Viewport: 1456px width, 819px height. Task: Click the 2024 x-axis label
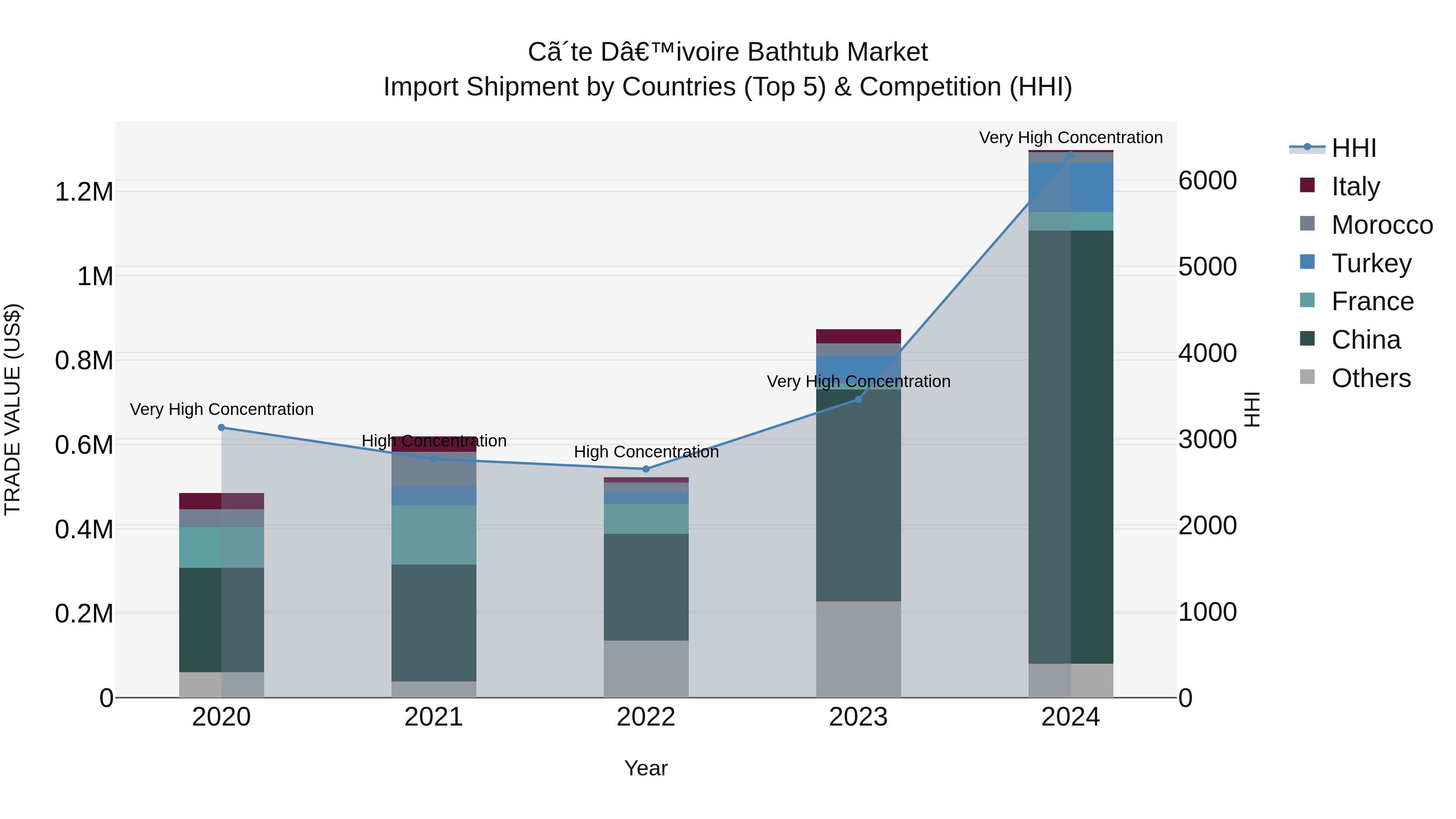[x=1071, y=717]
